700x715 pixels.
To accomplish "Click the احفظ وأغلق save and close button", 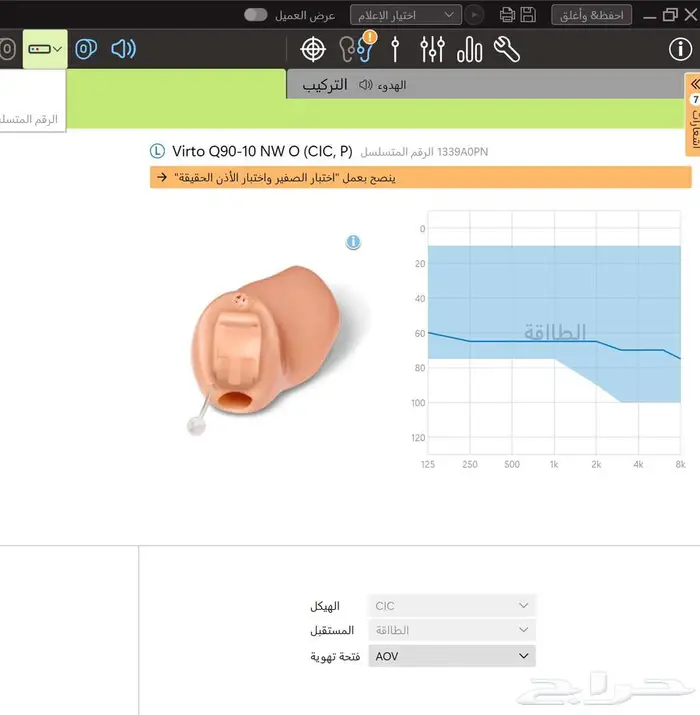I will [591, 14].
